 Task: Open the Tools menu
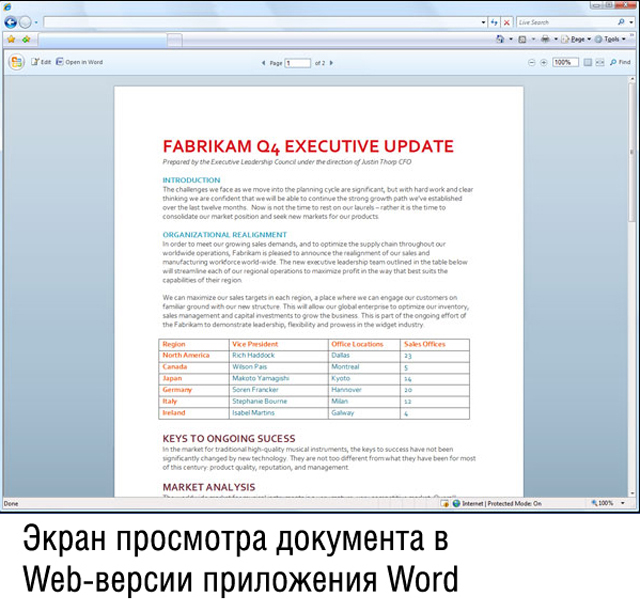(610, 39)
